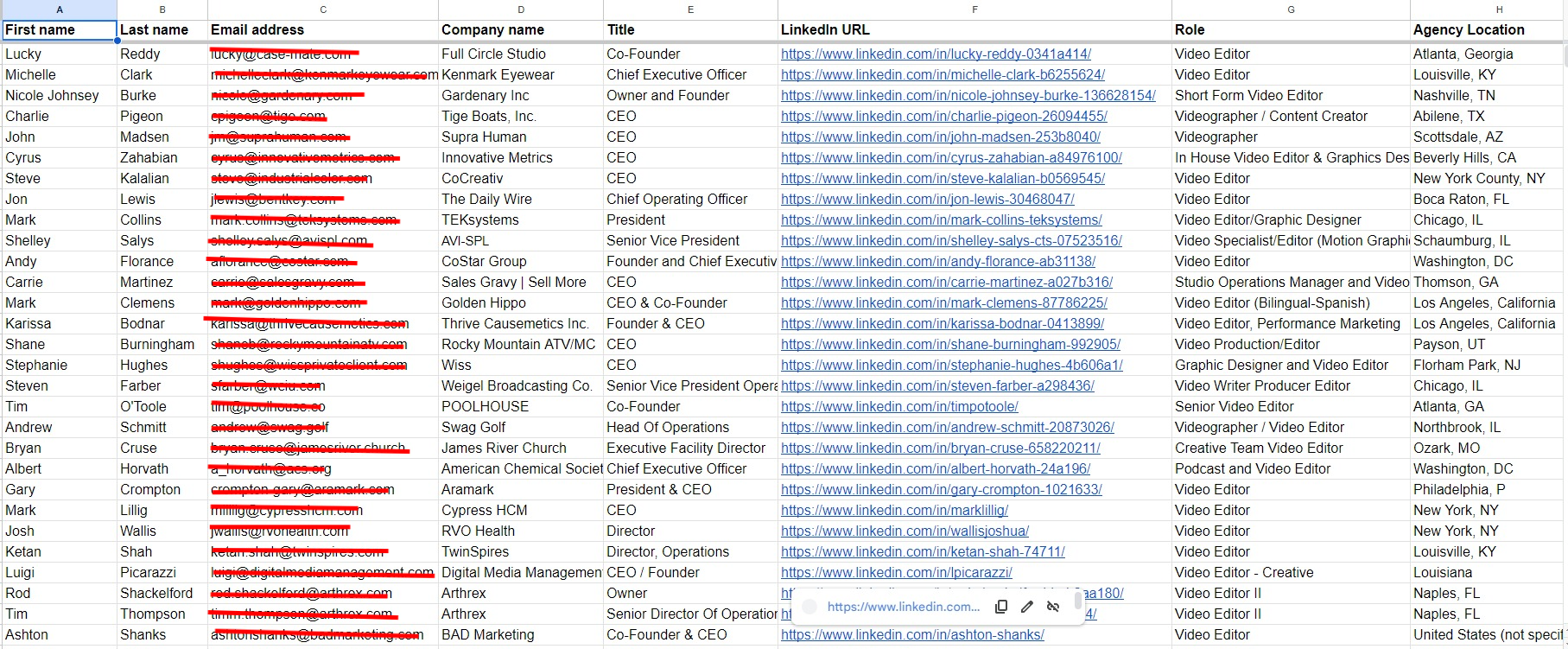Click the "POOLHOUSE" company cell
Viewport: 1568px width, 649px height.
click(x=521, y=406)
